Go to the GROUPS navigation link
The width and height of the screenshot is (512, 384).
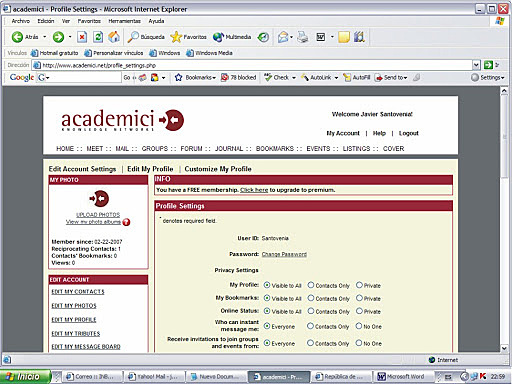coord(155,149)
